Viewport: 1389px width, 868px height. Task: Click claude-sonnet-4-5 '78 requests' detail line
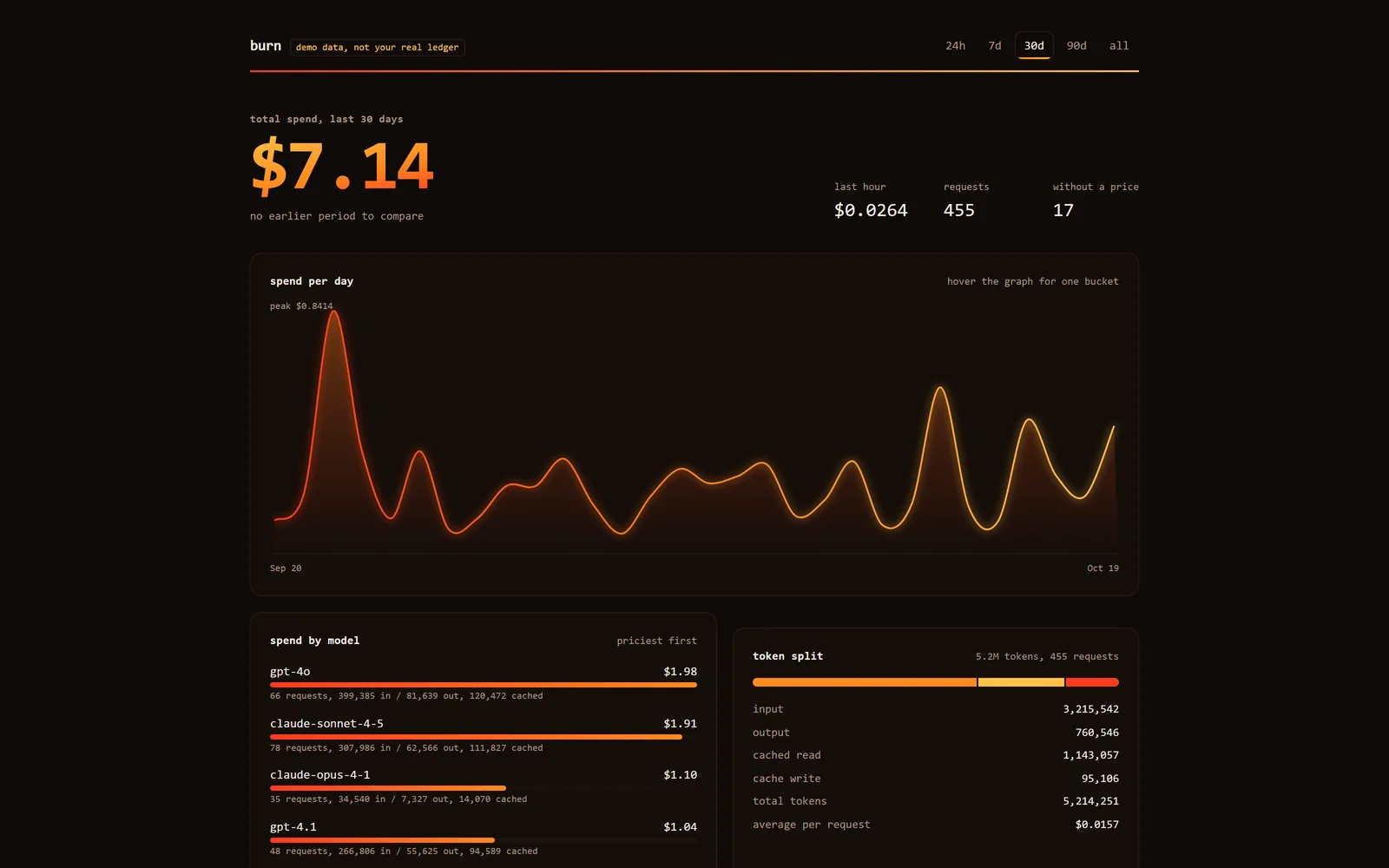[406, 748]
